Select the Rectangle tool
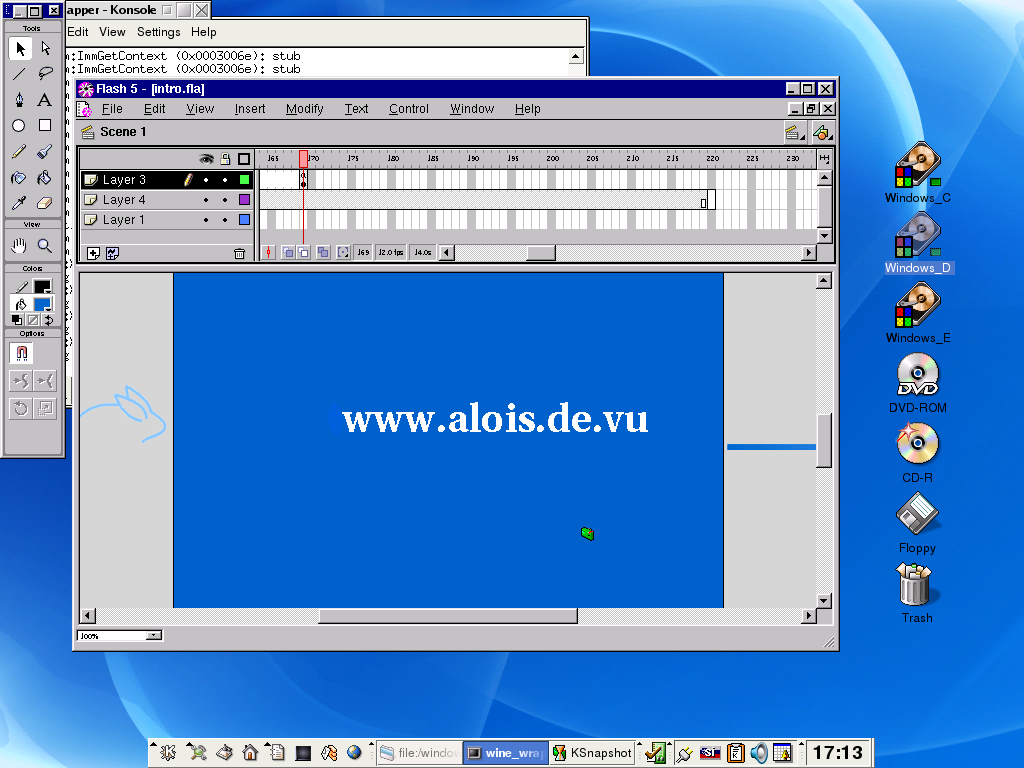This screenshot has width=1024, height=768. pos(45,125)
